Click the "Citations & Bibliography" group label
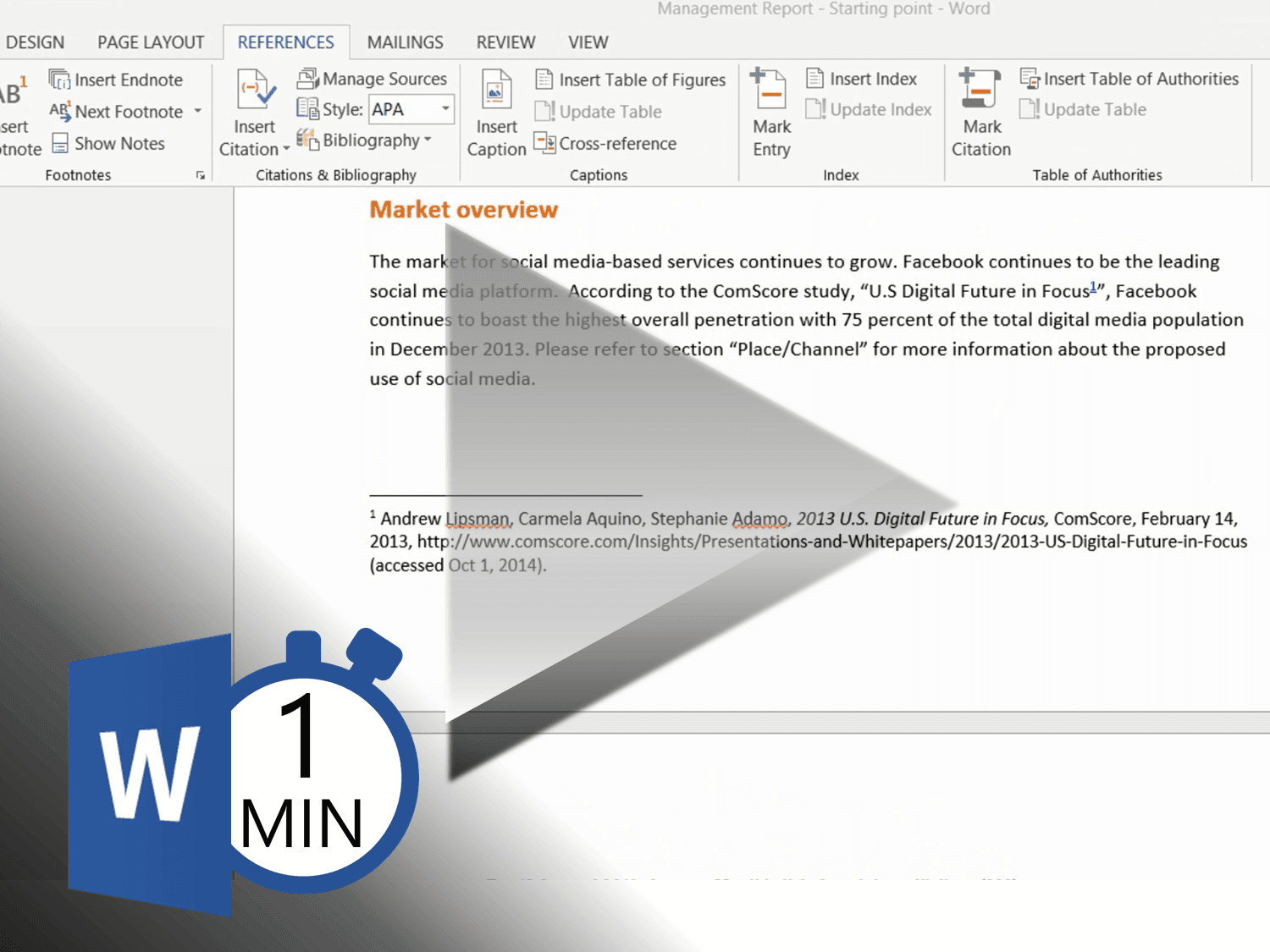Image resolution: width=1270 pixels, height=952 pixels. pos(336,175)
